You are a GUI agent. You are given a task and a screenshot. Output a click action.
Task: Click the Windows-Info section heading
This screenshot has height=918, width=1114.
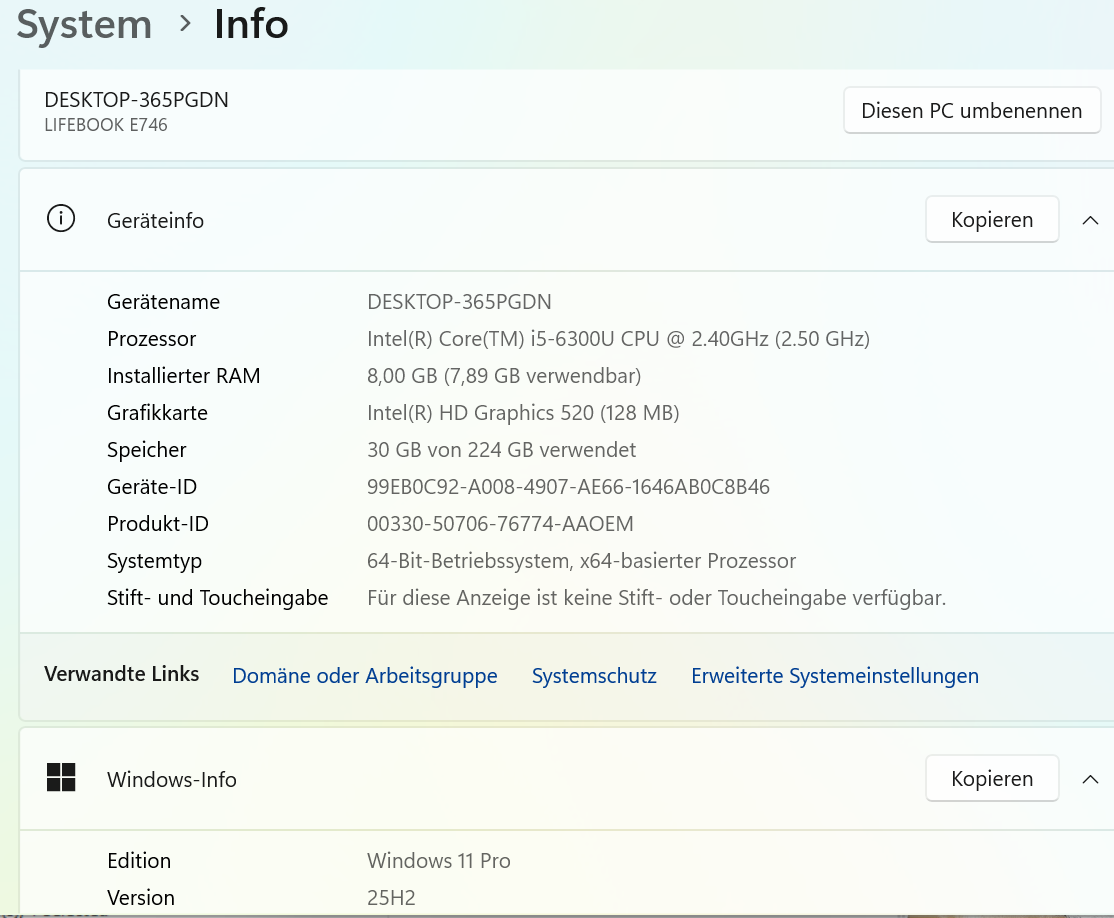[171, 780]
